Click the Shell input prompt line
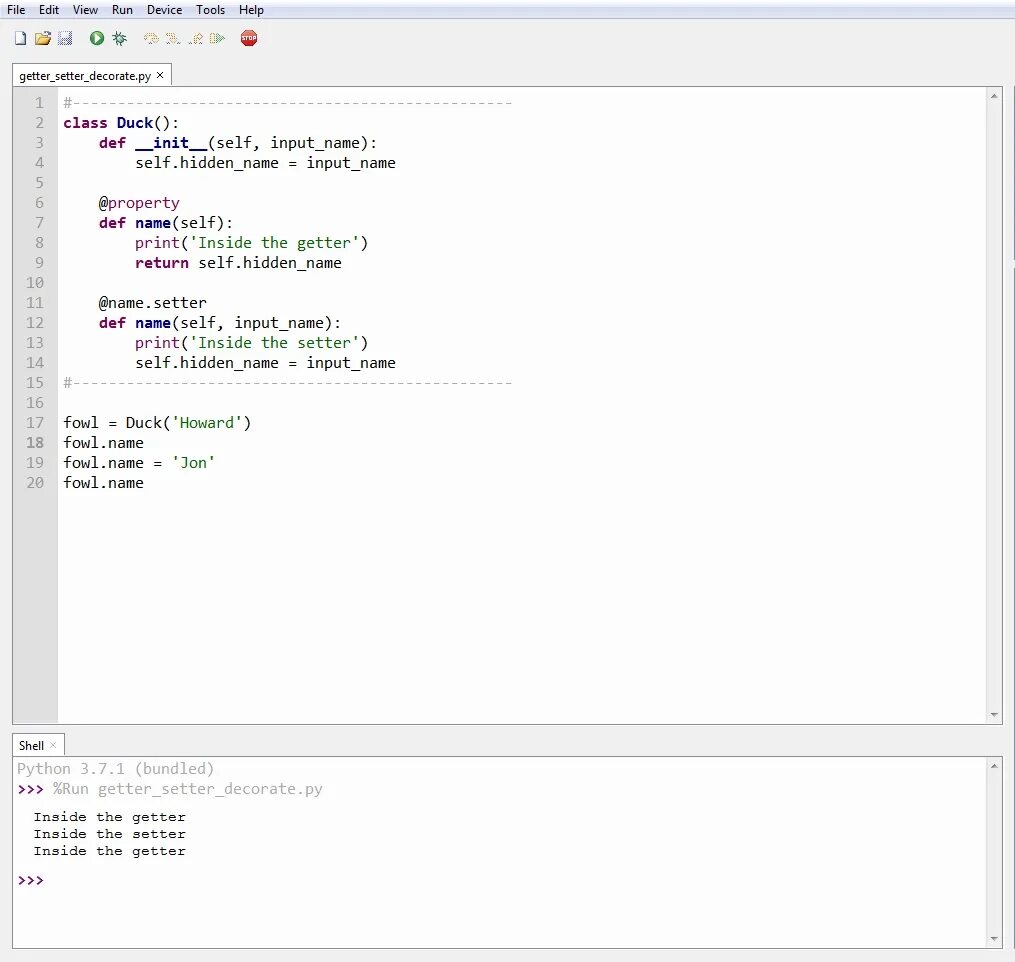This screenshot has height=962, width=1015. [498, 880]
